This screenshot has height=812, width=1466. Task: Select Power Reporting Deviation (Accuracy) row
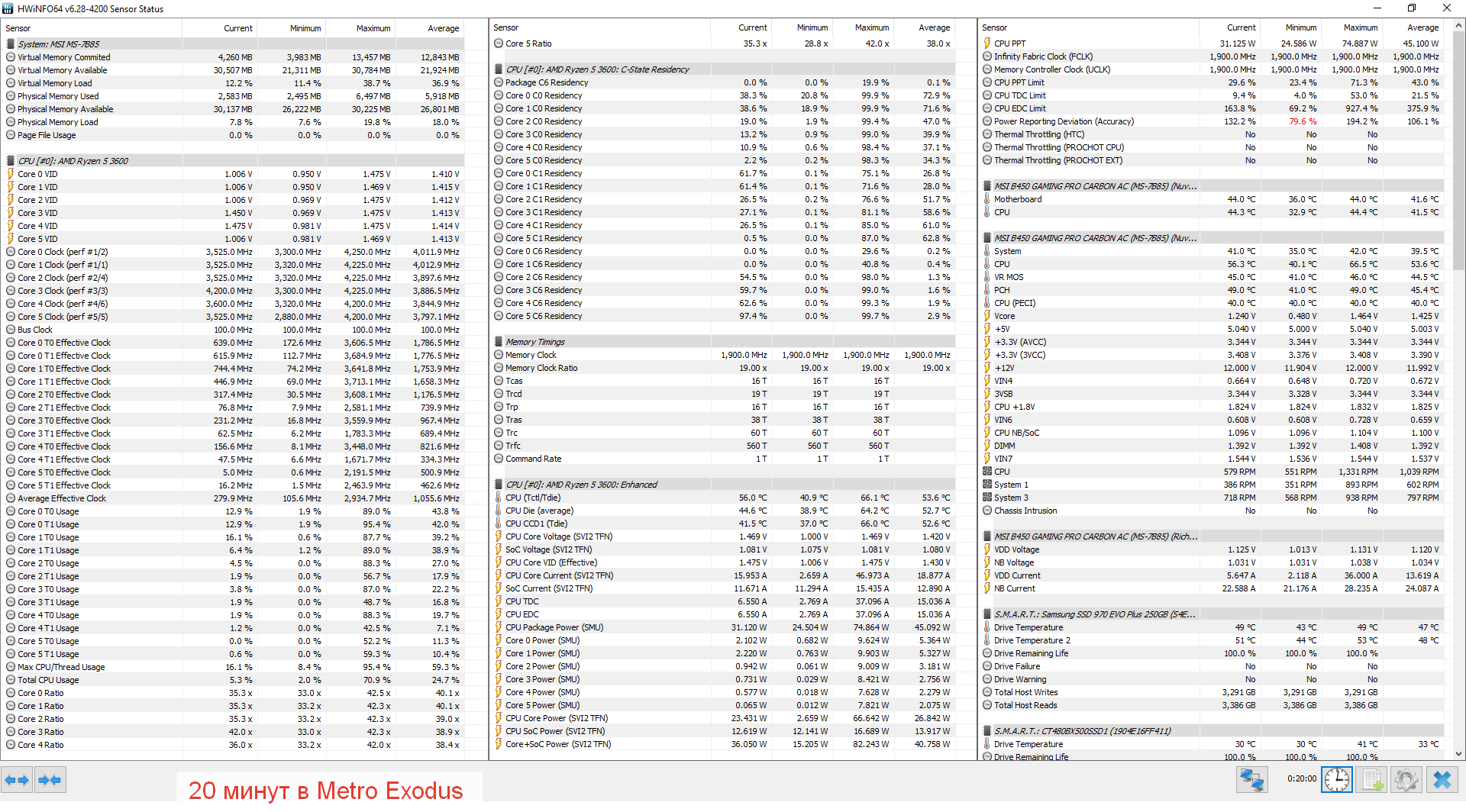pyautogui.click(x=1213, y=121)
